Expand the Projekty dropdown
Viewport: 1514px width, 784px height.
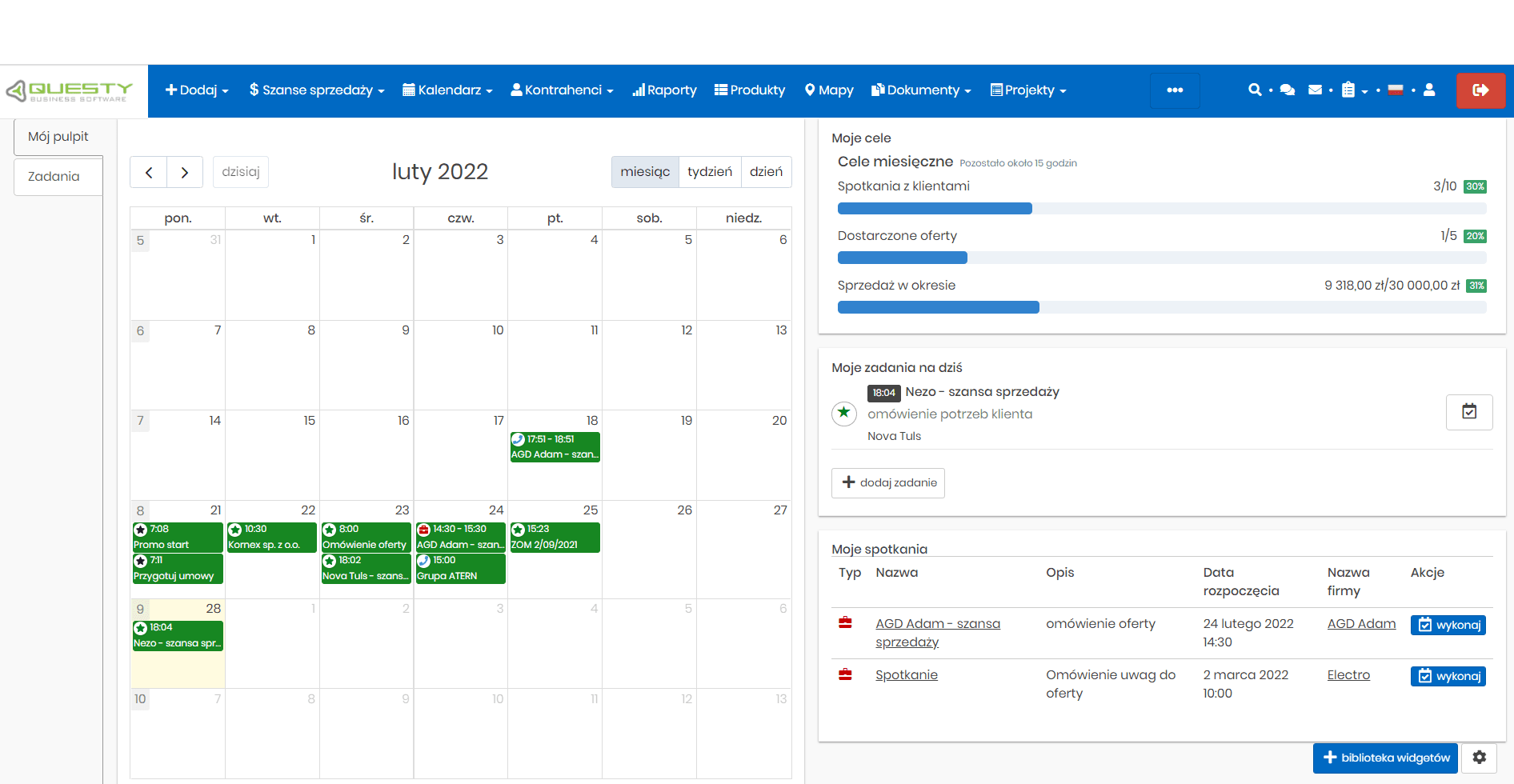click(1028, 90)
